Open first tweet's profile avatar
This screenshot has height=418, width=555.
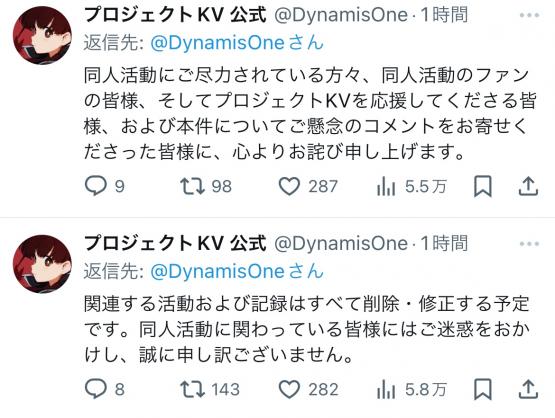(x=42, y=35)
